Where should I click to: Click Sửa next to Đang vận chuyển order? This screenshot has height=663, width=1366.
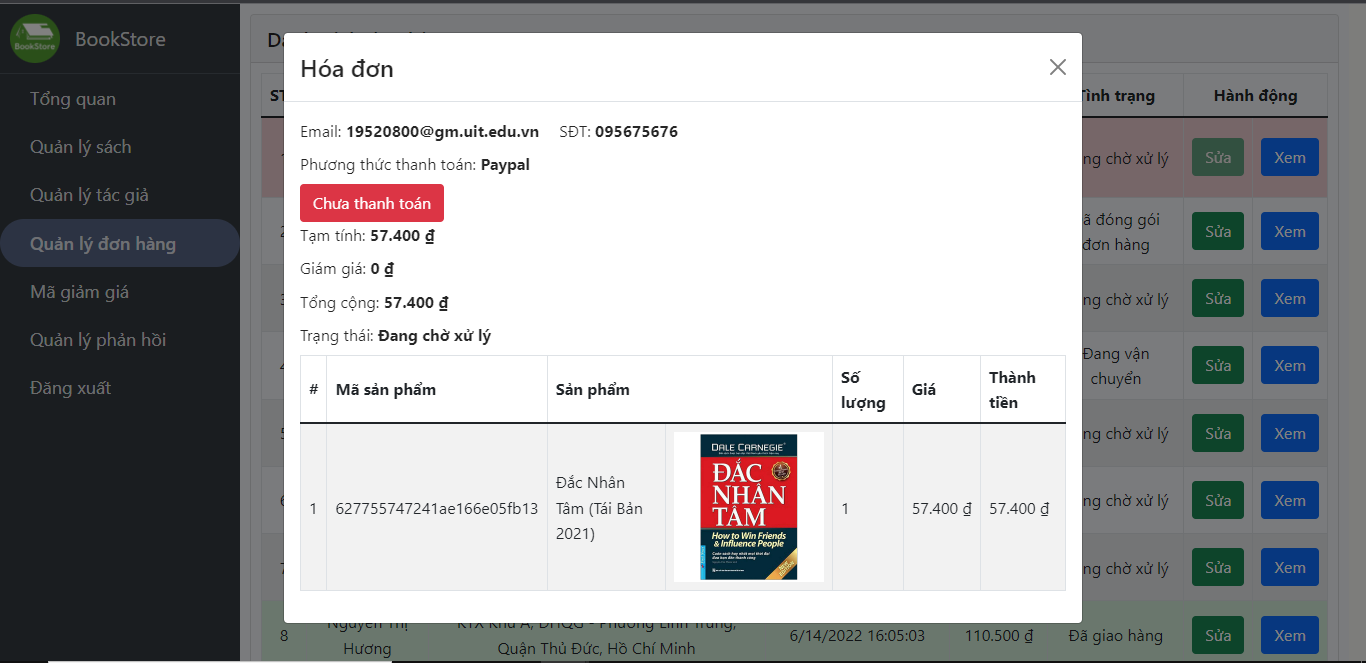(1217, 364)
